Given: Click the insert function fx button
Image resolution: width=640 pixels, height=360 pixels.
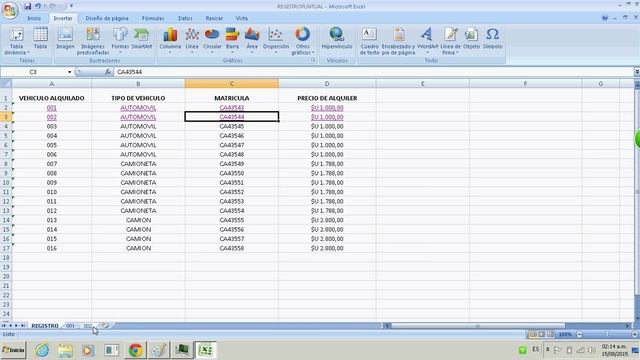Looking at the screenshot, I should click(x=108, y=72).
